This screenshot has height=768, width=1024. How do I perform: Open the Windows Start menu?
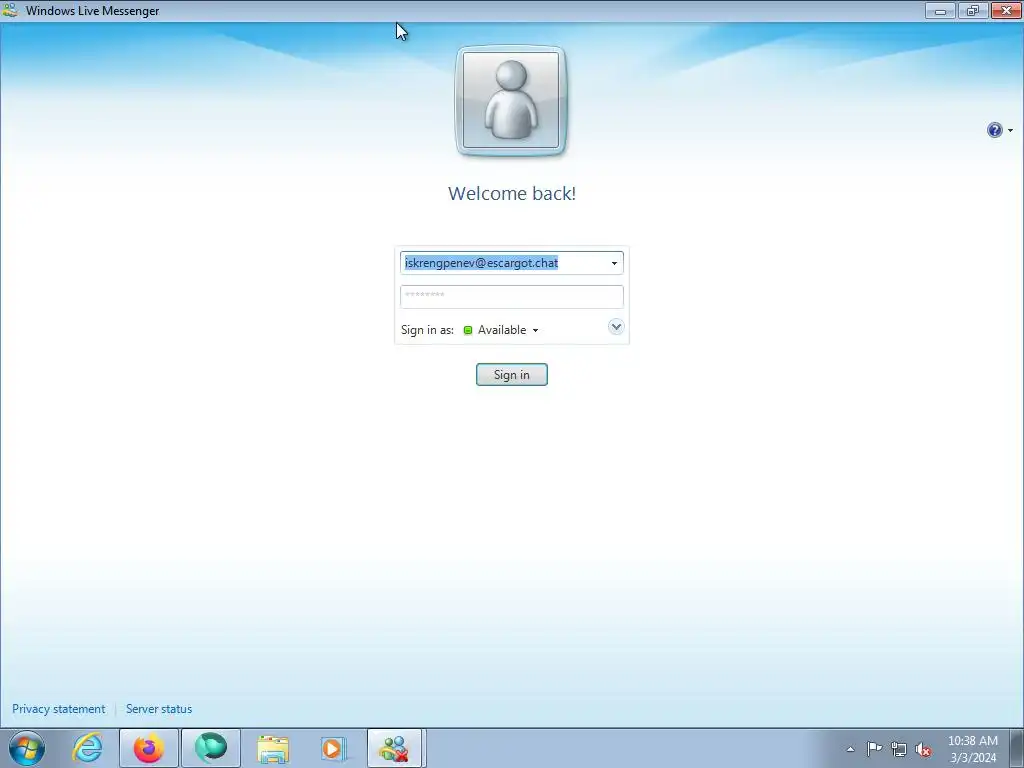pos(27,748)
